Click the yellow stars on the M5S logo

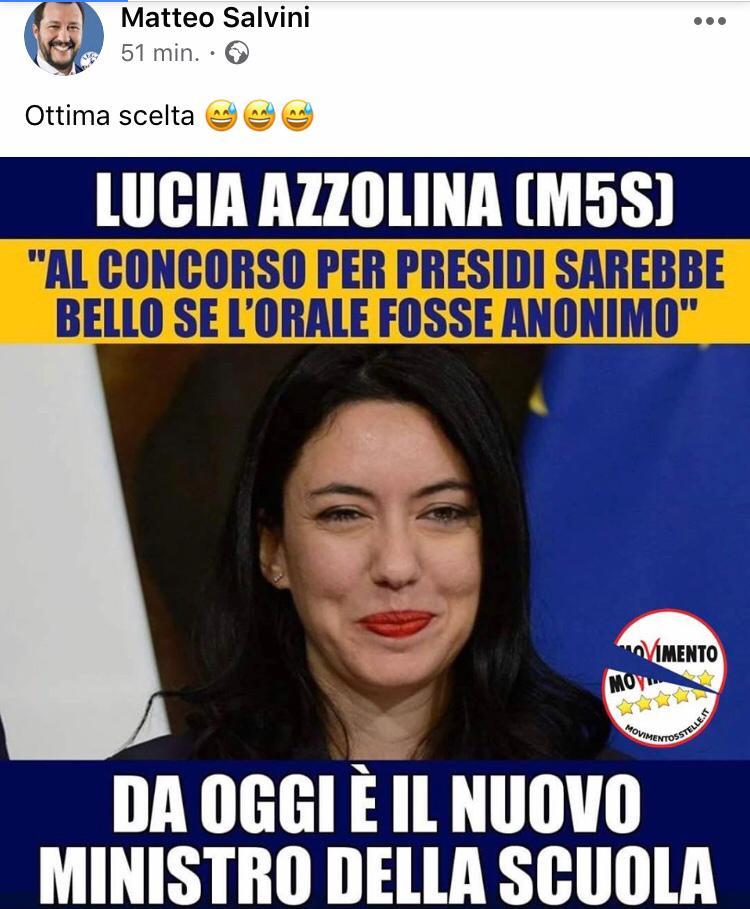coord(664,695)
